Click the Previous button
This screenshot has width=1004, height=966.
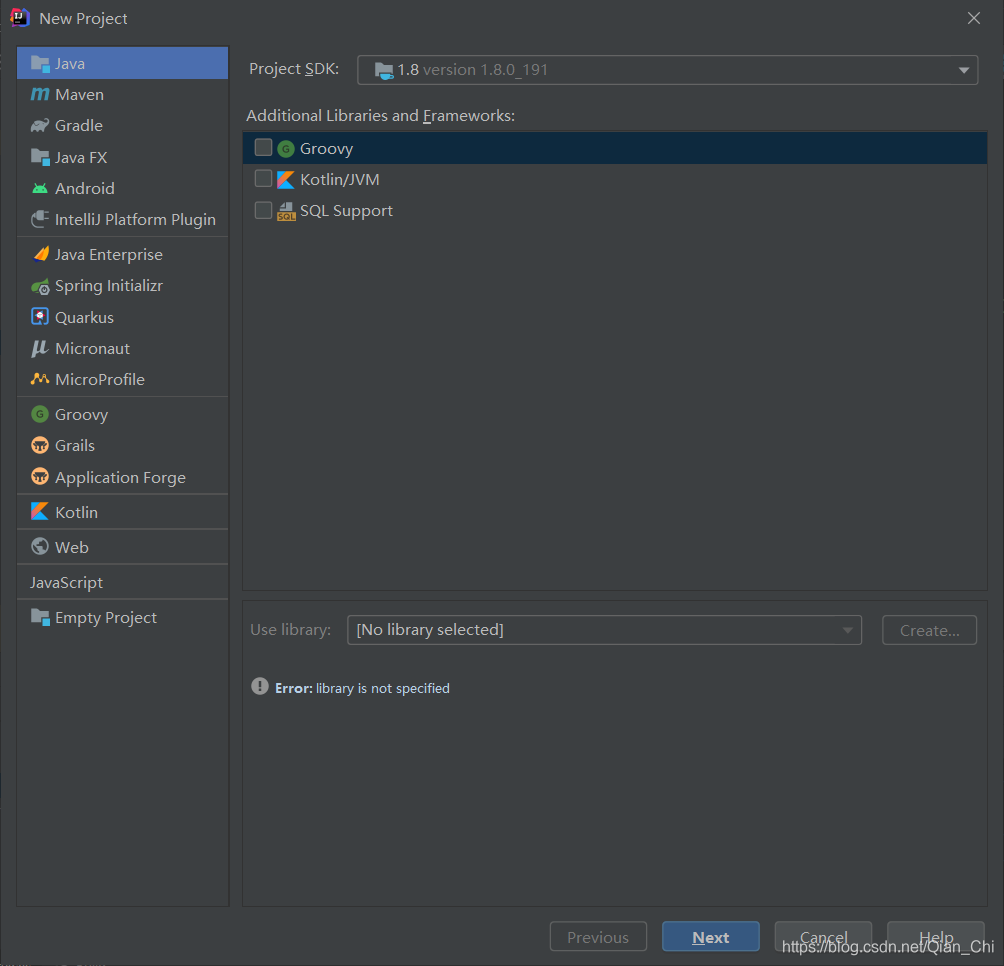[598, 937]
